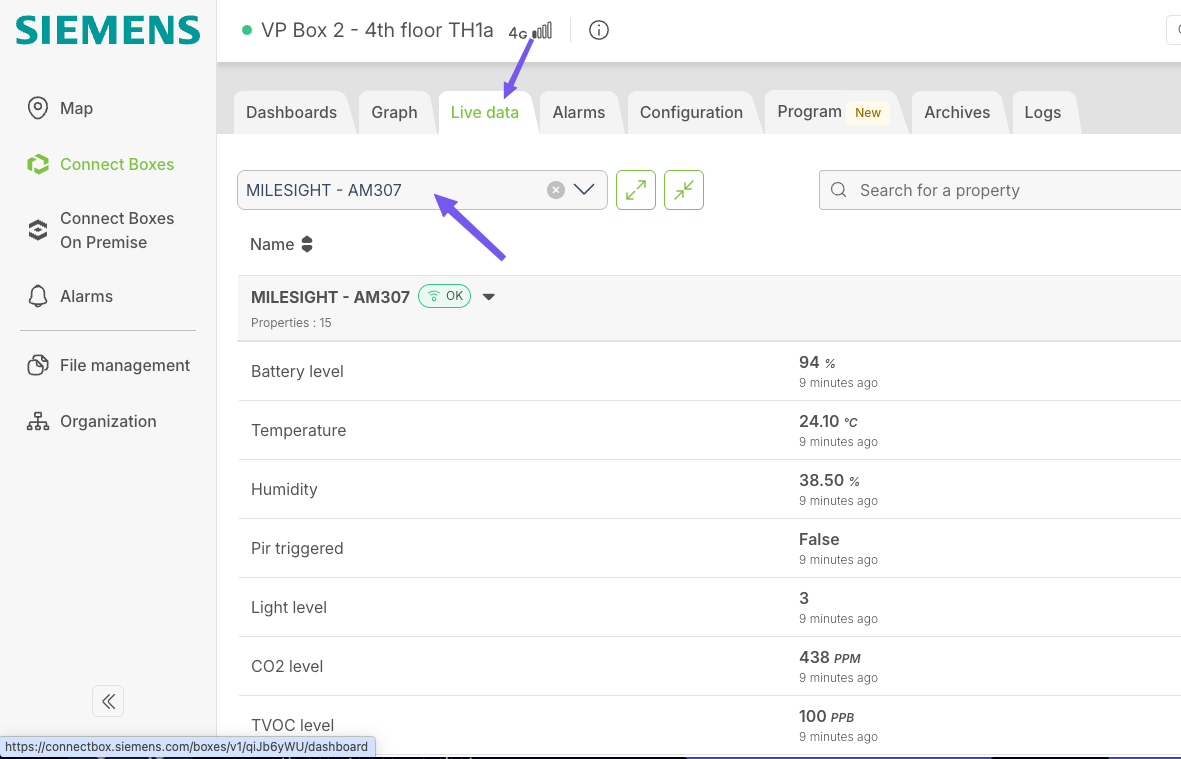1181x759 pixels.
Task: Click the Properties : 15 label
Action: (291, 323)
